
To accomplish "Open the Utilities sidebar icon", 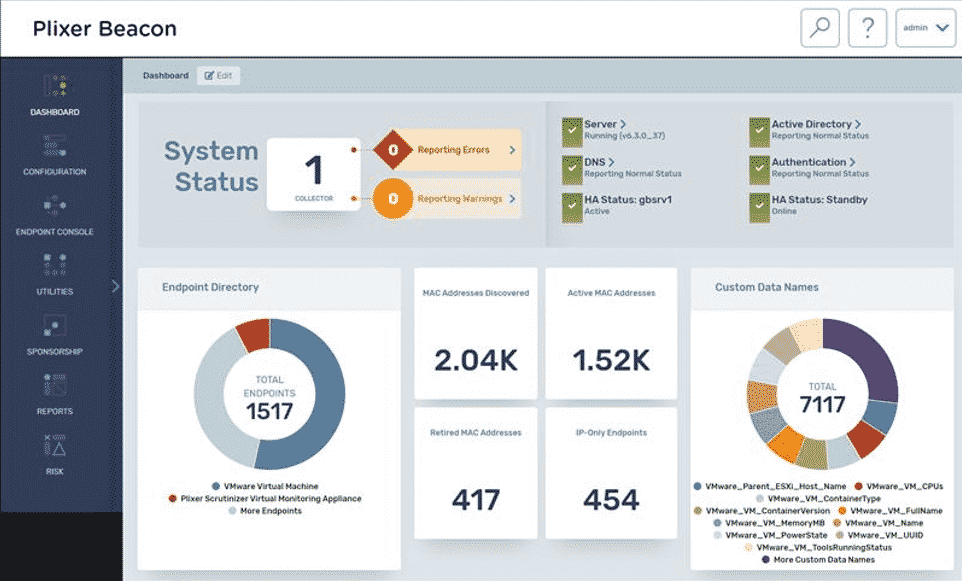I will click(55, 264).
